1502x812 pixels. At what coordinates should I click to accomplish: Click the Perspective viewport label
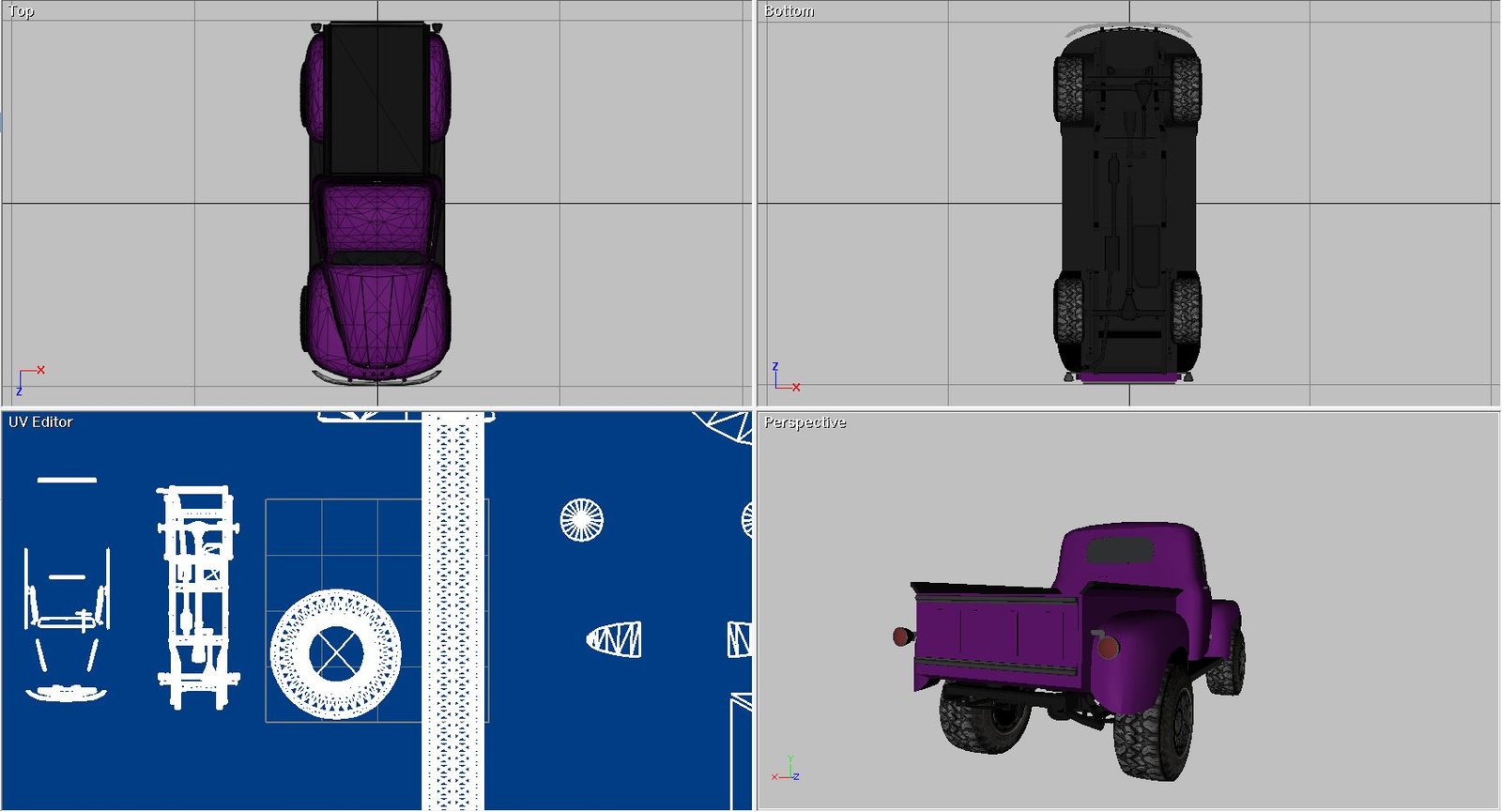tap(805, 422)
